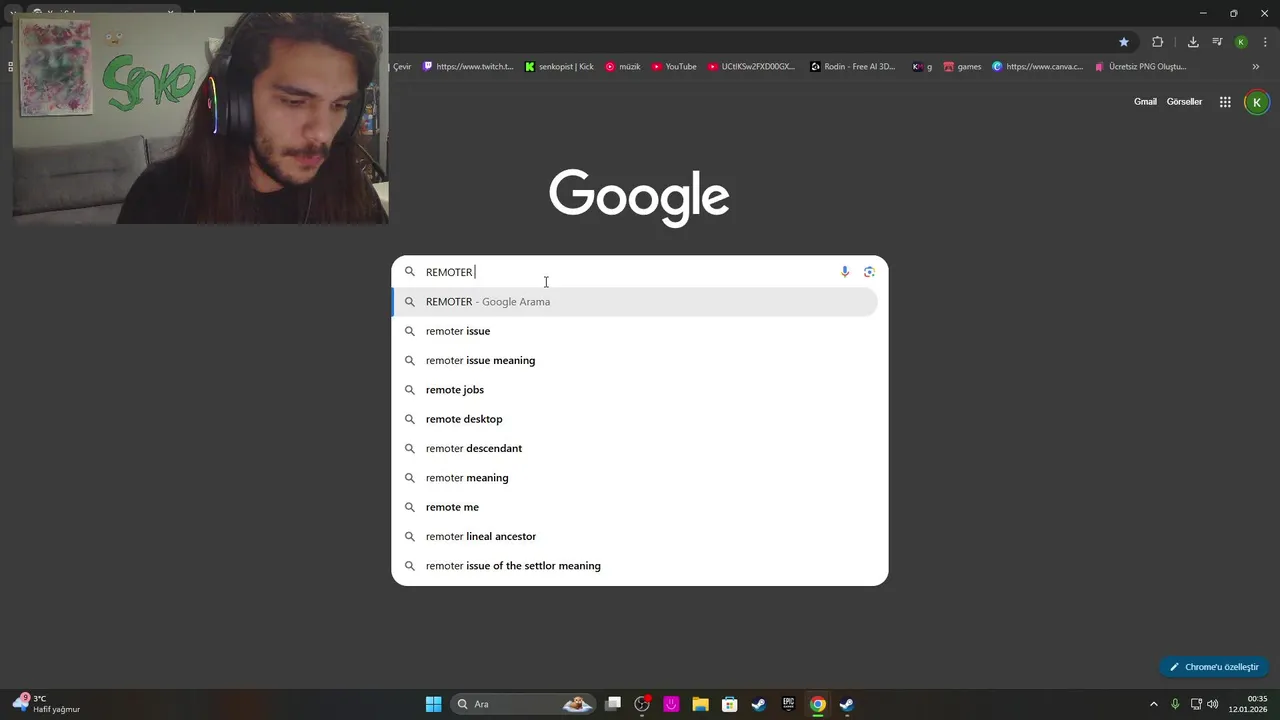Screen dimensions: 1280x720
Task: Click the taskbar Ara search box
Action: click(523, 704)
